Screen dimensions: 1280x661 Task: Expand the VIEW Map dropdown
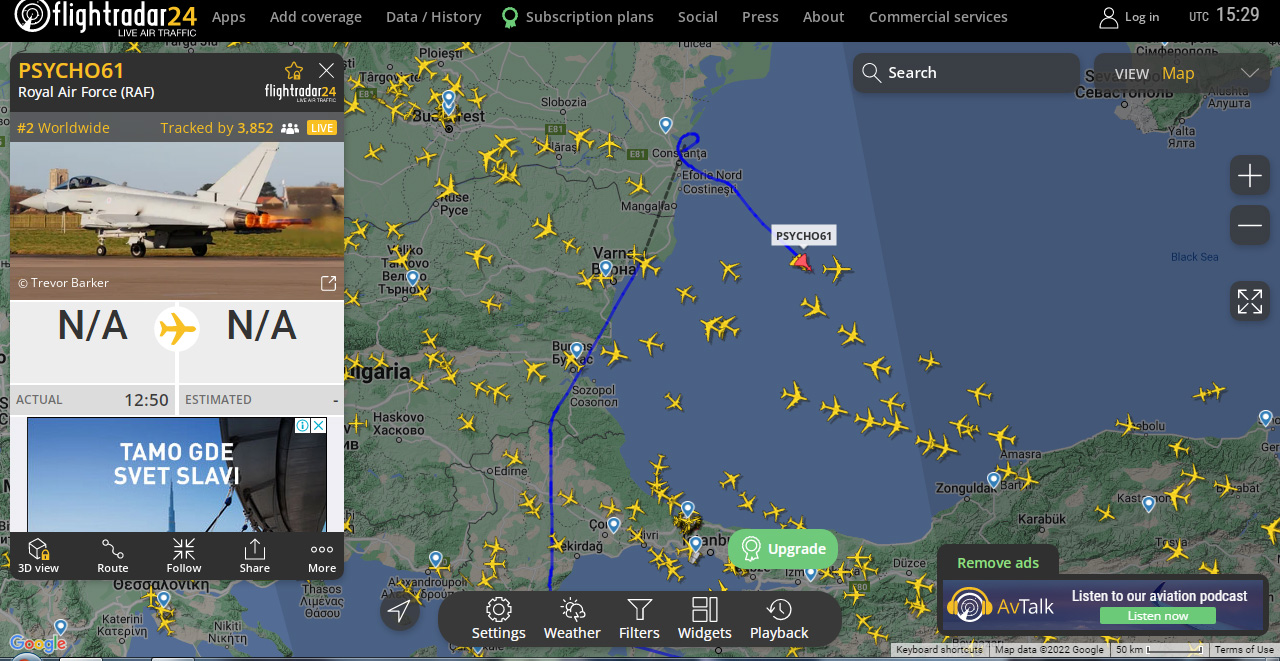click(x=1248, y=73)
